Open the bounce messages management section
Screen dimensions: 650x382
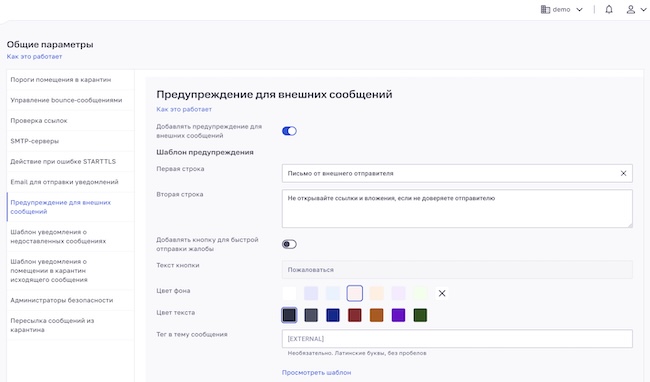(70, 100)
